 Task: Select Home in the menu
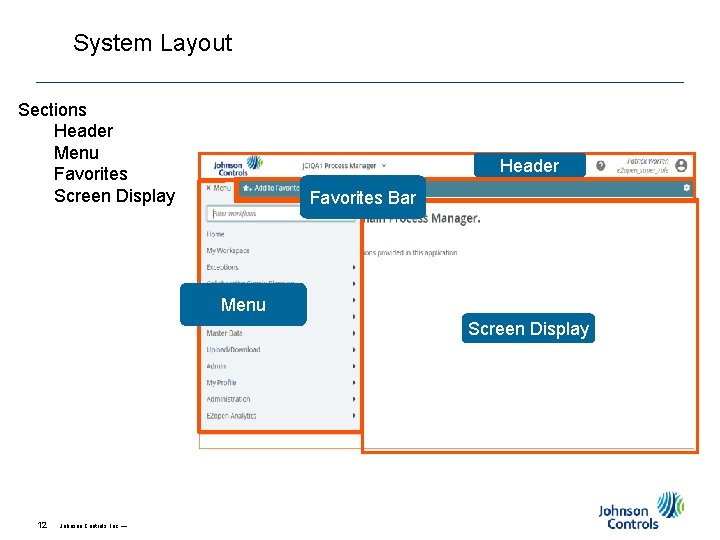click(x=215, y=234)
